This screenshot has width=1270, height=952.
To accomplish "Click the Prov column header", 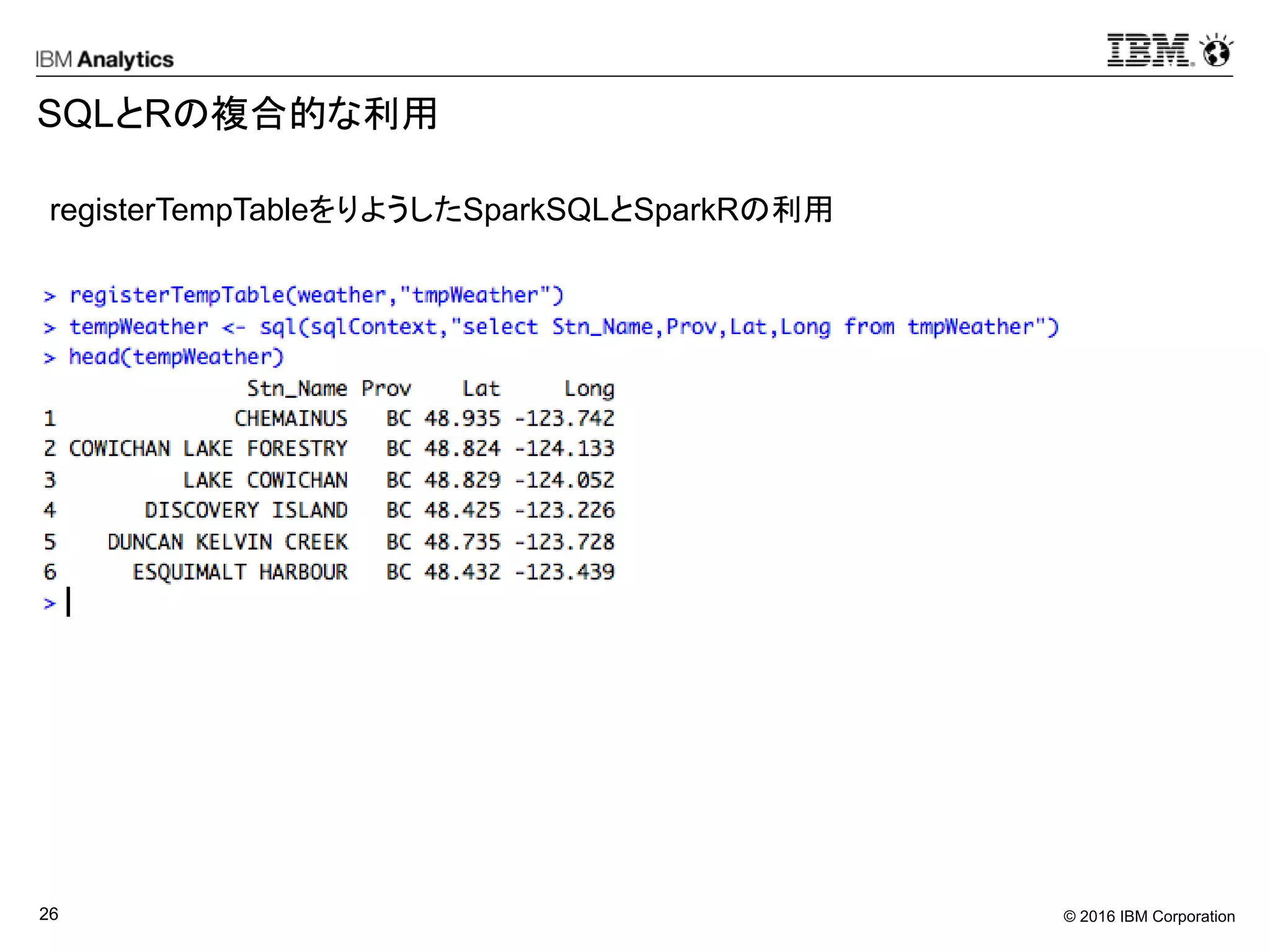I will pos(386,389).
